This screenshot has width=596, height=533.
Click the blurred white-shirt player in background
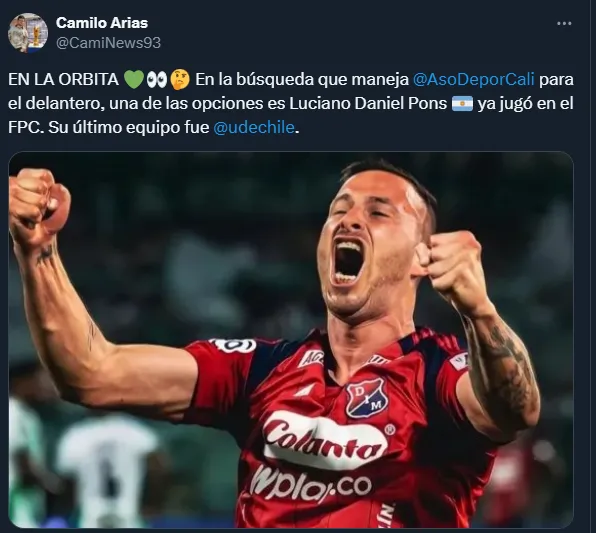tap(108, 470)
